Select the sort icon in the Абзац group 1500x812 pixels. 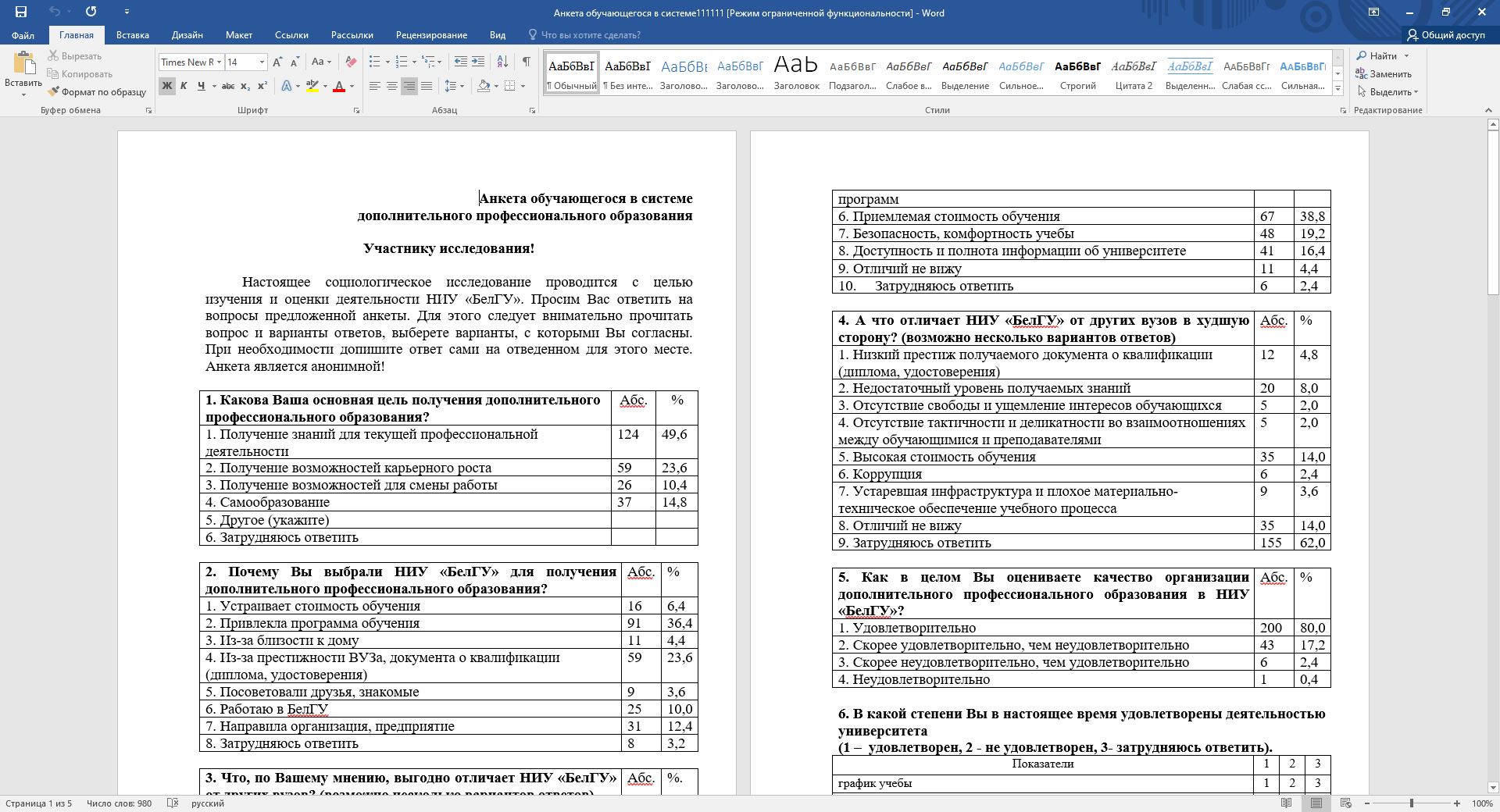tap(503, 62)
